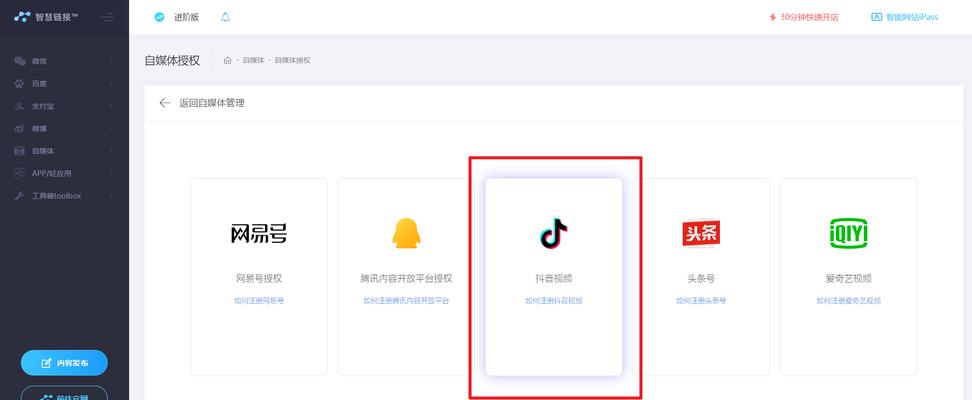Click the green iQIYI logo

(849, 233)
